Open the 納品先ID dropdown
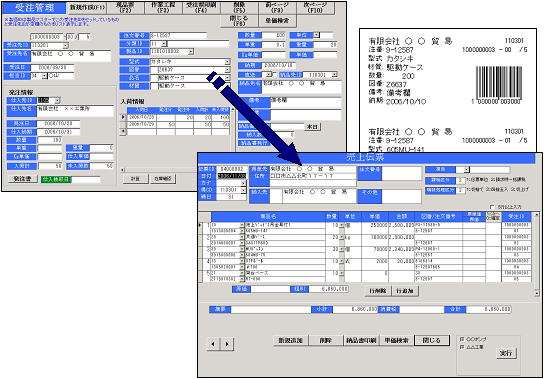Viewport: 544px width, 379px height. pos(334,75)
